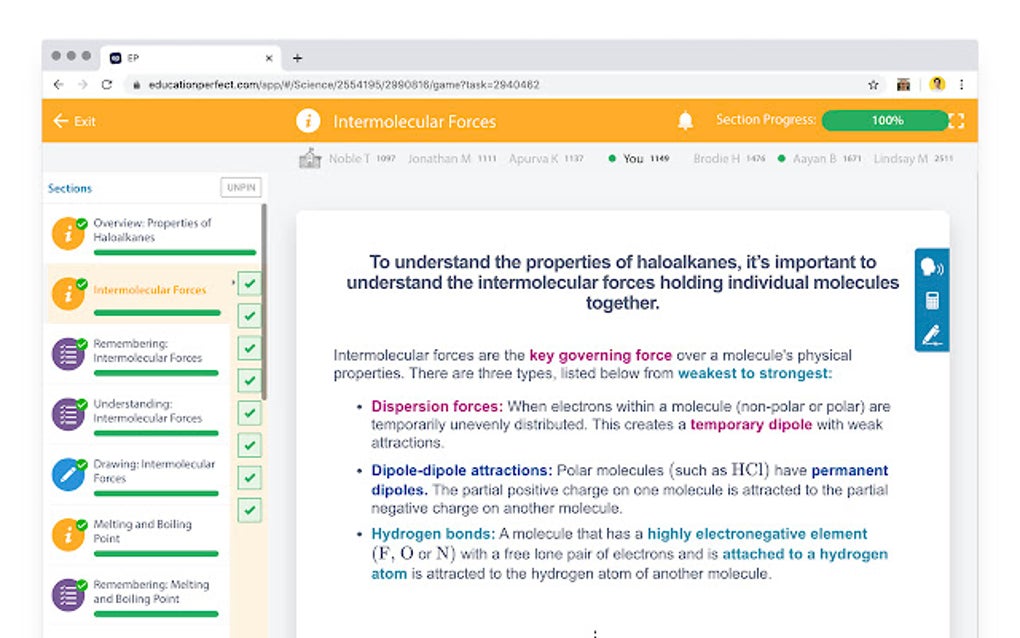Viewport: 1020px width, 638px height.
Task: Toggle the checkmark beside Understanding: Intermolecular Forces
Action: [x=248, y=412]
